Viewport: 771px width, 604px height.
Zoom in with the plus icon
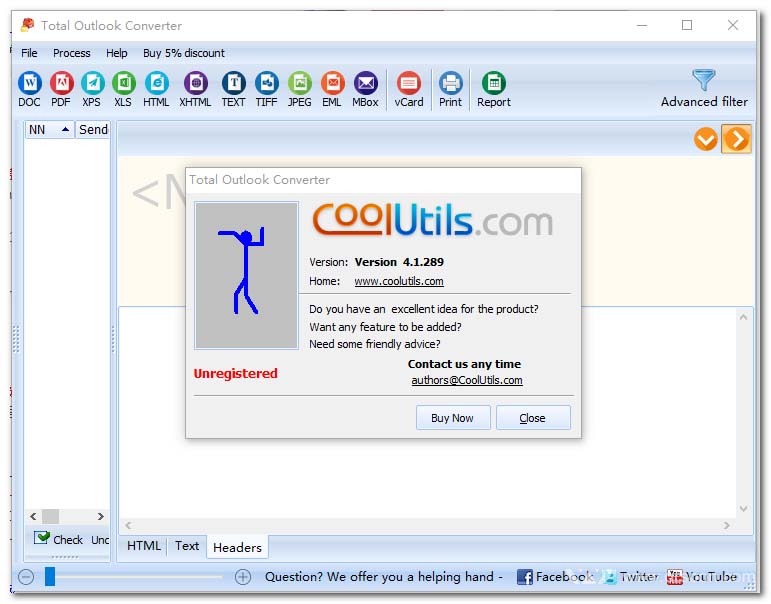click(242, 576)
